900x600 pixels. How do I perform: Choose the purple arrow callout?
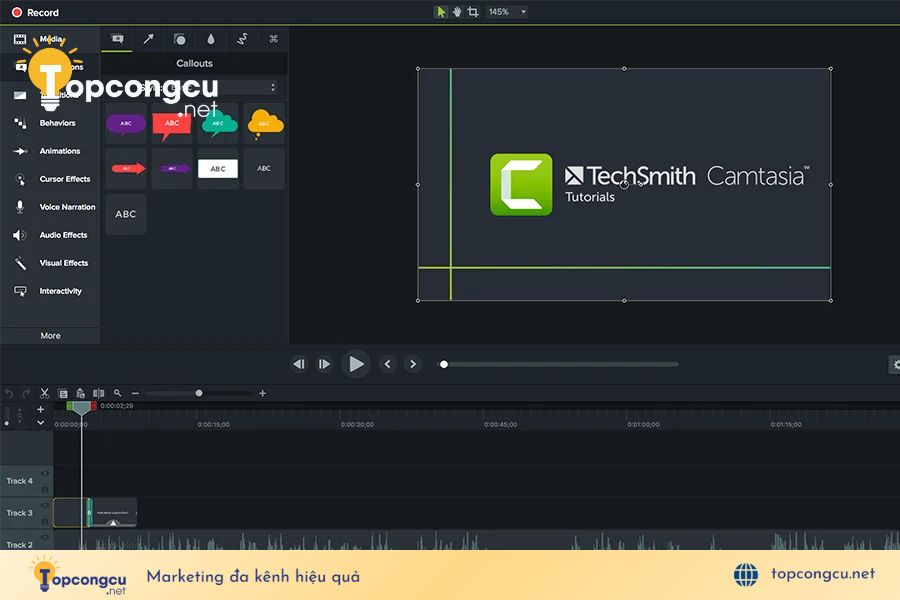click(x=172, y=169)
